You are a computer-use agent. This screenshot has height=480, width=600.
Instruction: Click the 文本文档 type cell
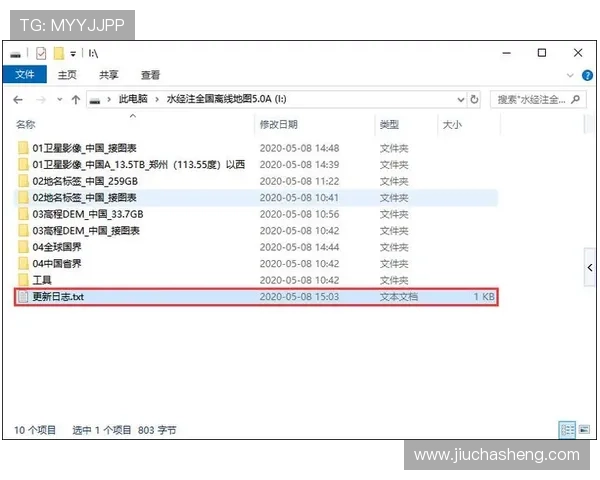tap(399, 297)
